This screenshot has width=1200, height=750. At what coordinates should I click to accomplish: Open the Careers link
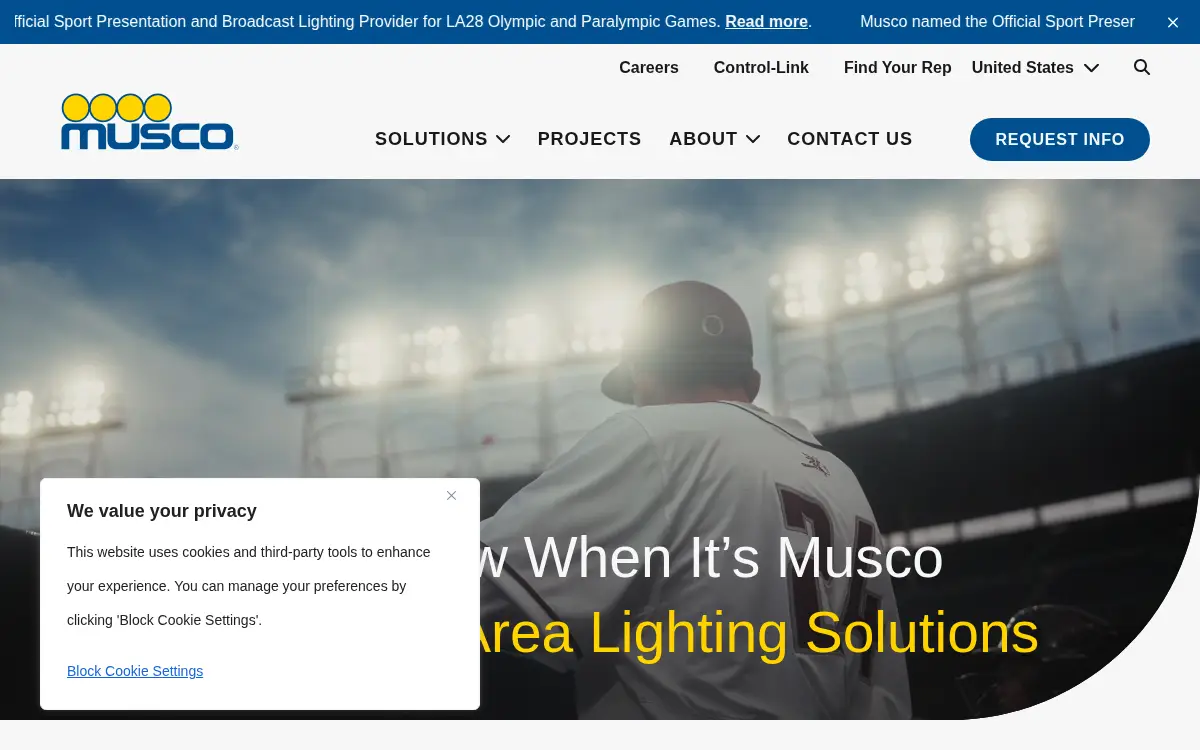pyautogui.click(x=649, y=67)
